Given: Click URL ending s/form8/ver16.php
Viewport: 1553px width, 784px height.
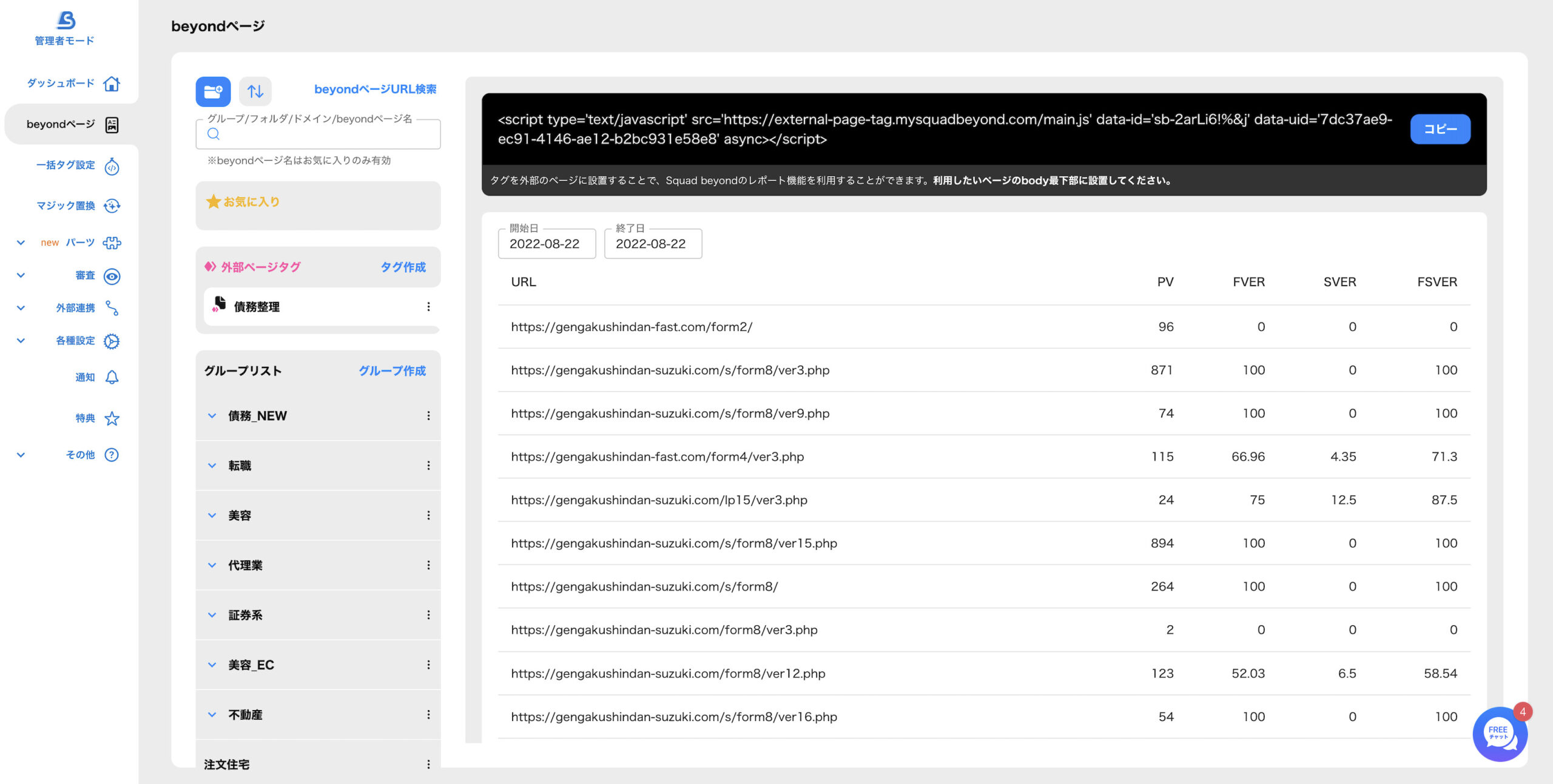Looking at the screenshot, I should pyautogui.click(x=674, y=717).
